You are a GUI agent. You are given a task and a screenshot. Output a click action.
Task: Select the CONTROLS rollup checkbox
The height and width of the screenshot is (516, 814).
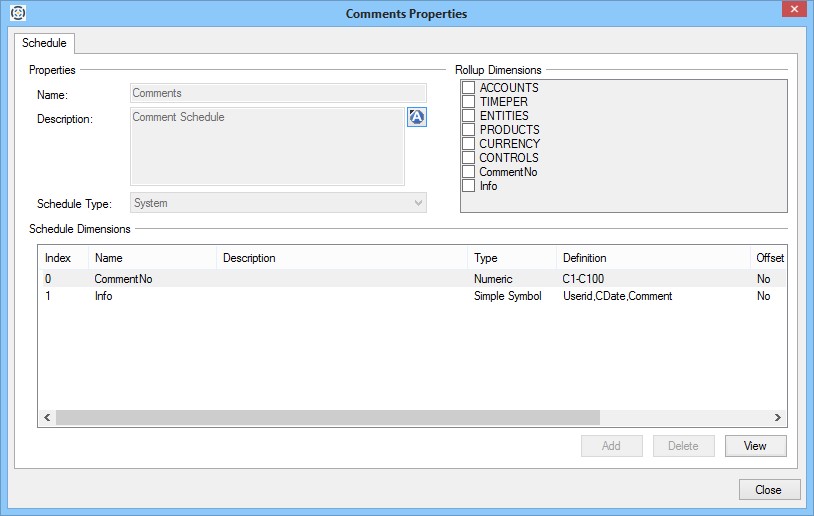(x=468, y=158)
